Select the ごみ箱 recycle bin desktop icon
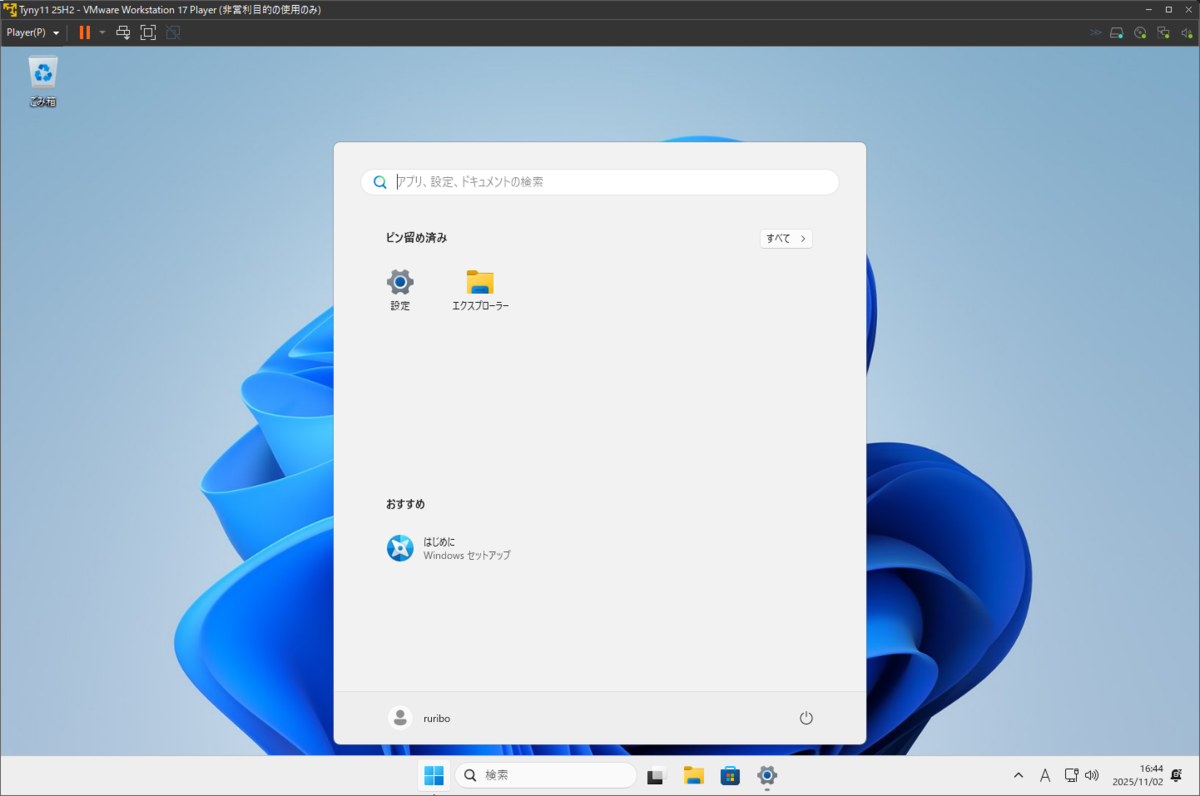Image resolution: width=1200 pixels, height=796 pixels. click(43, 81)
